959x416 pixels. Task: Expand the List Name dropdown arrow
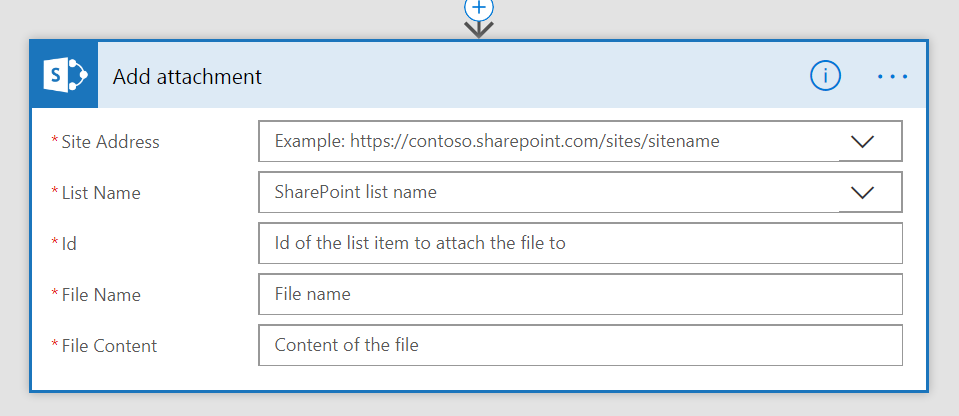click(x=861, y=192)
